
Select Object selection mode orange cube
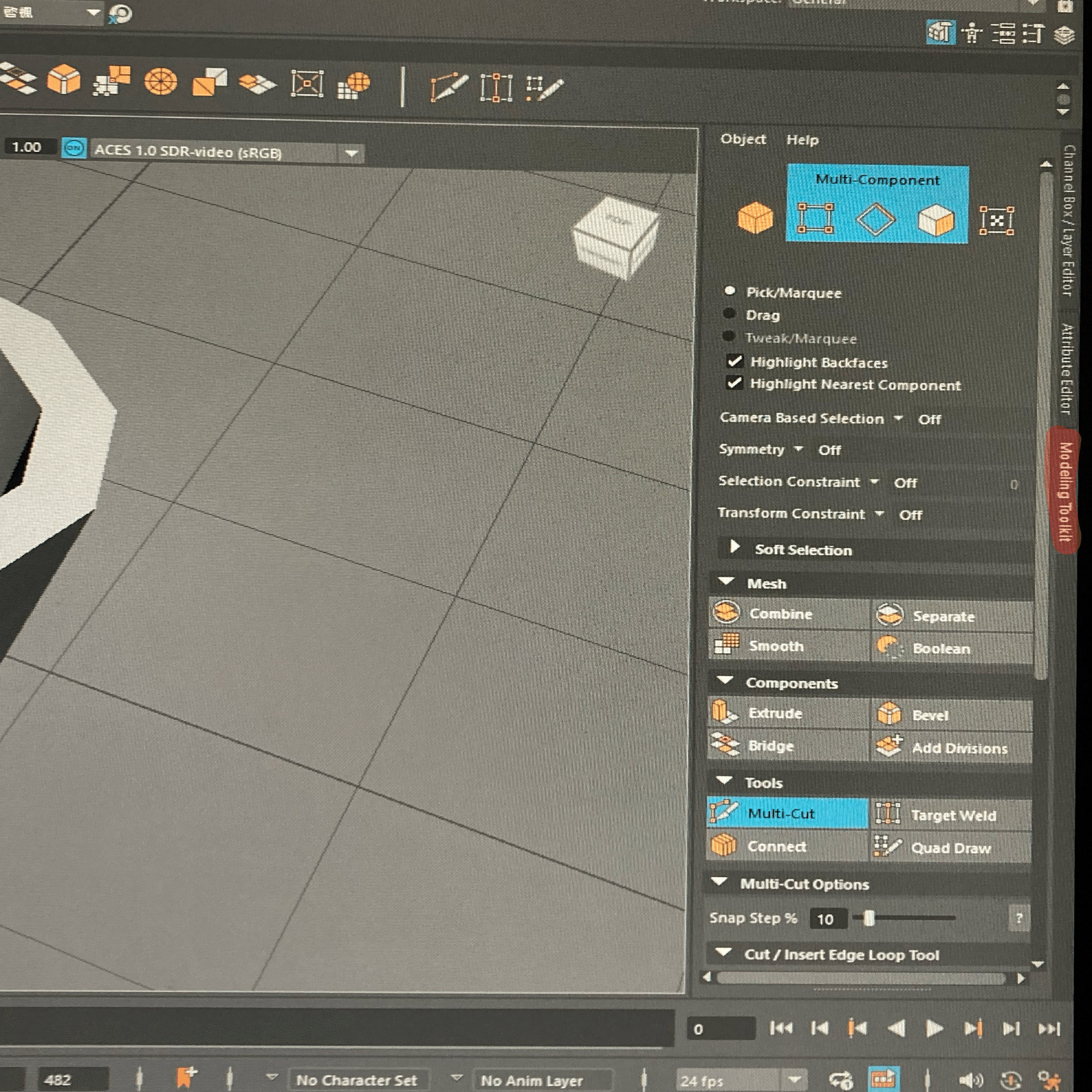point(755,218)
